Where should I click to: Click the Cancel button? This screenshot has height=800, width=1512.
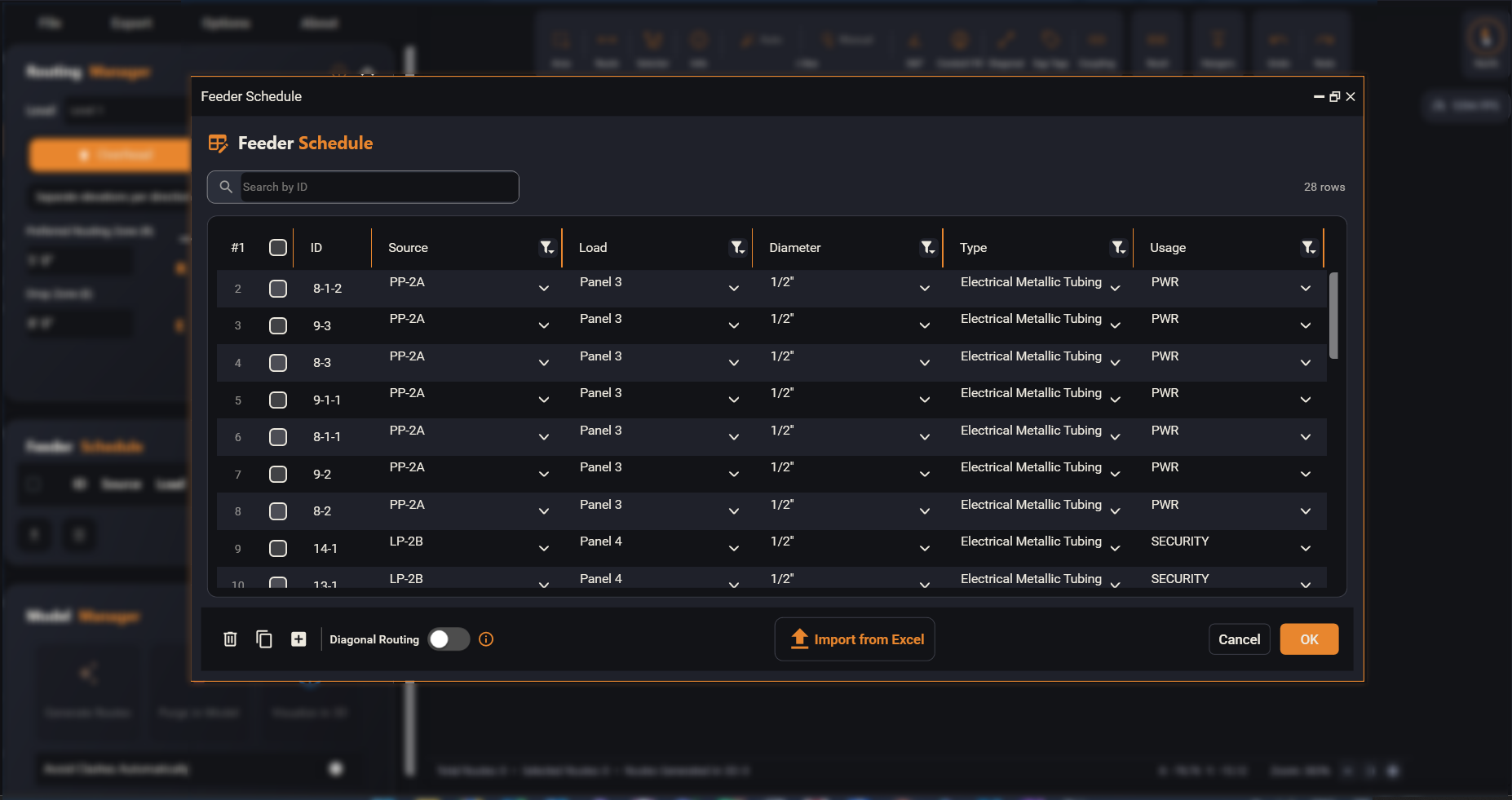click(x=1239, y=639)
